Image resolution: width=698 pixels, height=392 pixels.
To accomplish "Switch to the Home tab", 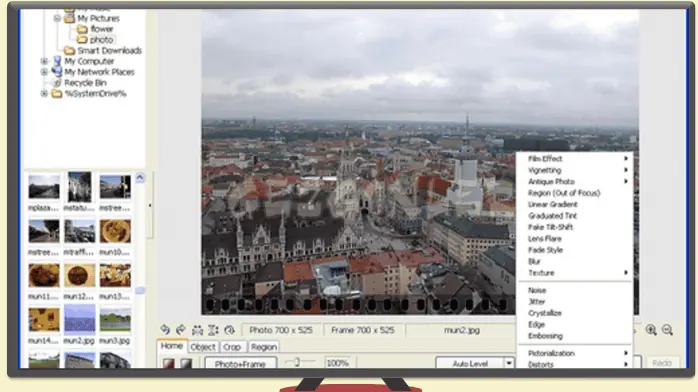I will click(x=171, y=346).
